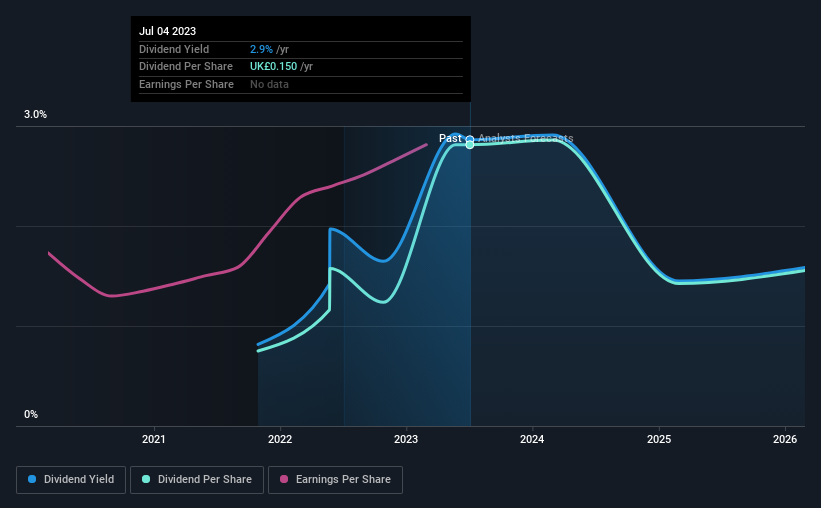Click the UK£0.150 dividend per share value
The width and height of the screenshot is (821, 508).
pyautogui.click(x=273, y=67)
